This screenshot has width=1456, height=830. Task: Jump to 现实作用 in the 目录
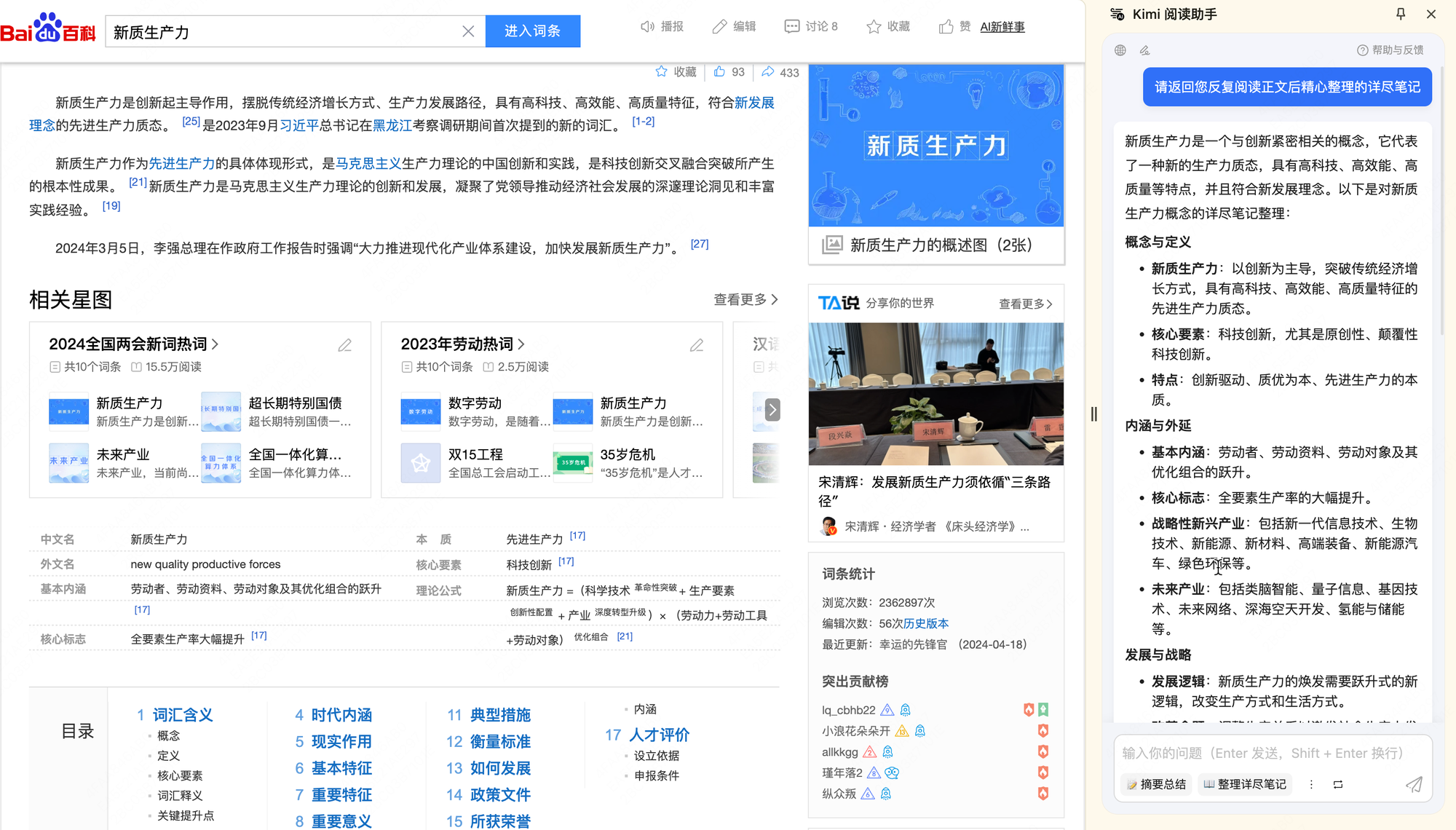(x=341, y=741)
